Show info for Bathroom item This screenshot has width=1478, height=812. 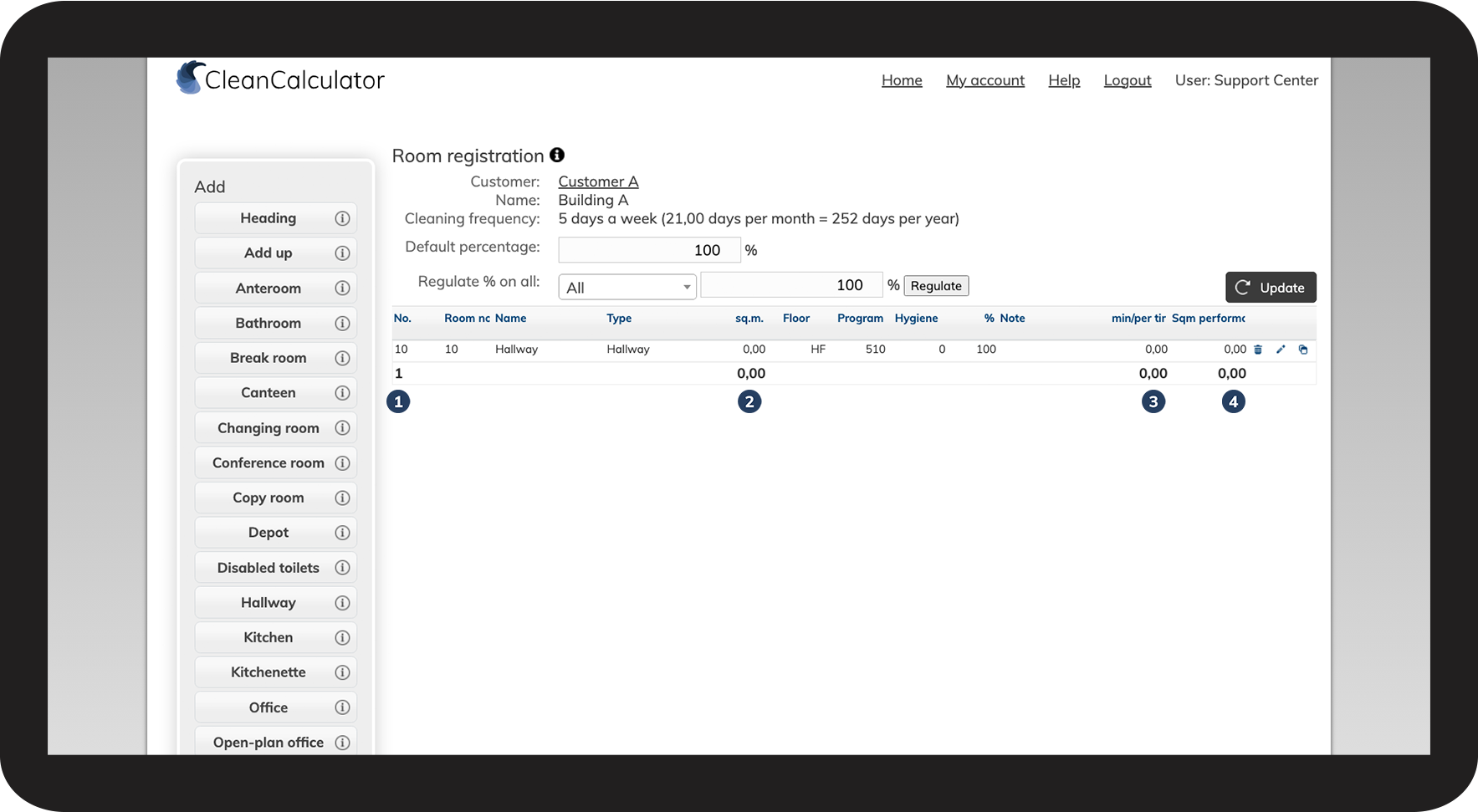342,323
